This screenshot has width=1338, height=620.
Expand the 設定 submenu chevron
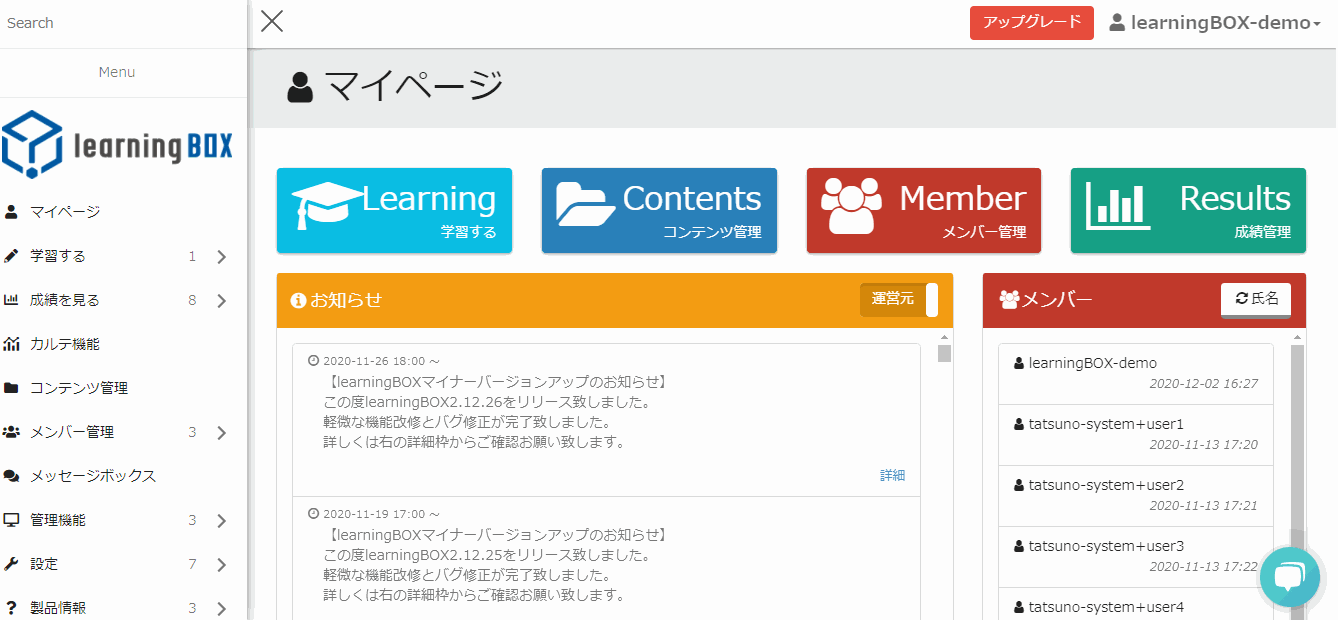click(221, 565)
